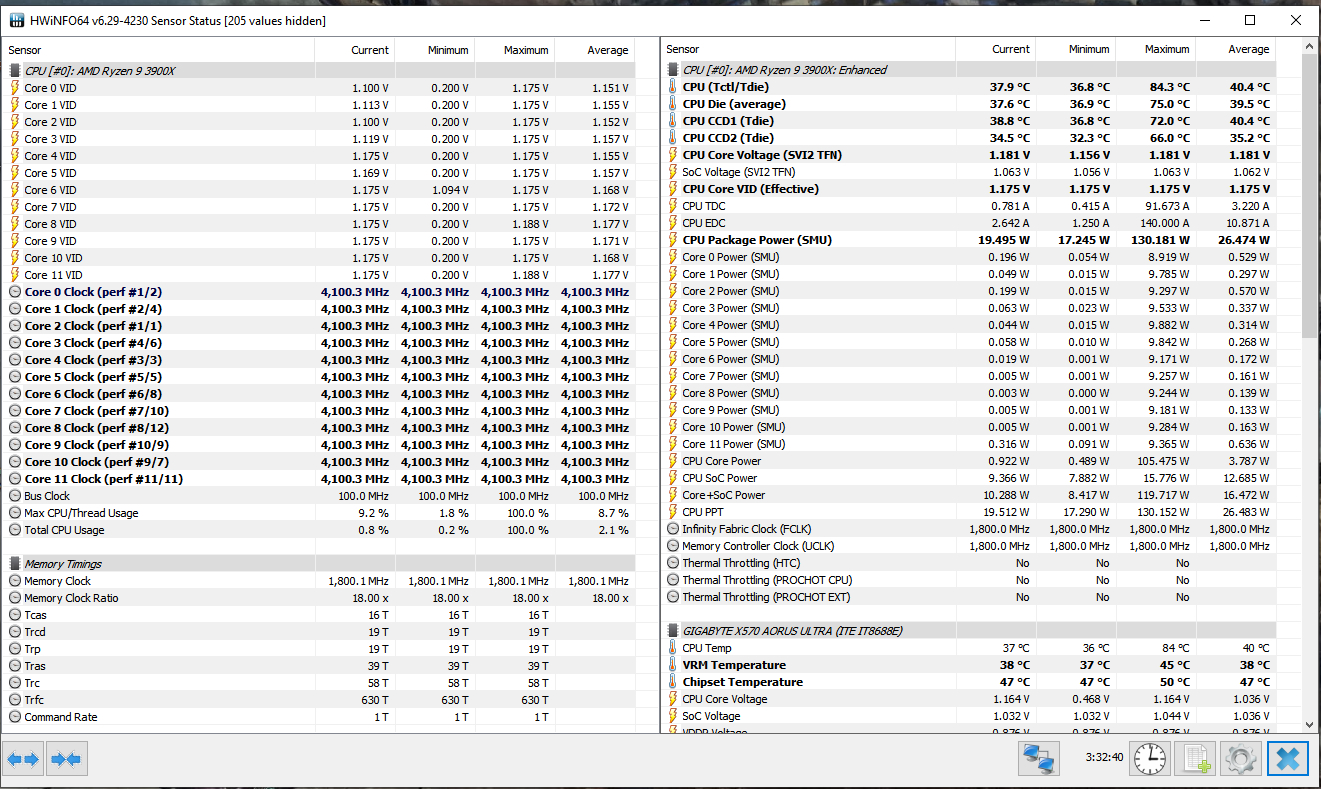Viewport: 1321px width, 789px height.
Task: Select the SoC Voltage (SVI2 TFN) row
Action: (x=969, y=172)
